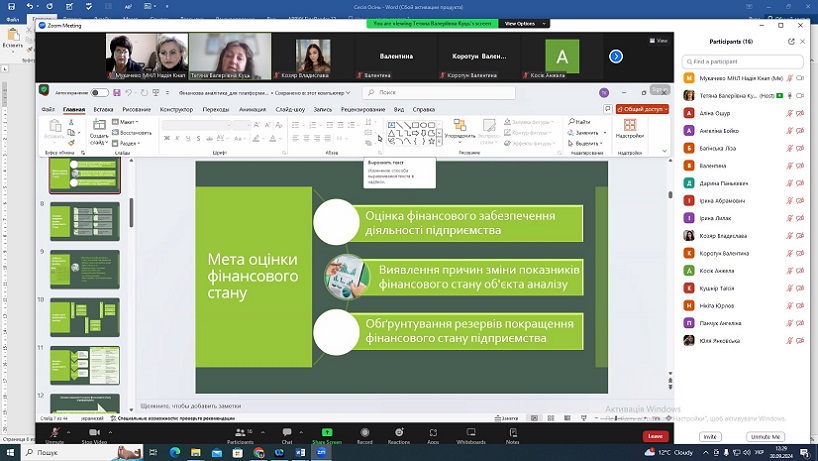Click the Восстановить reset button
This screenshot has height=461, width=818.
(131, 132)
